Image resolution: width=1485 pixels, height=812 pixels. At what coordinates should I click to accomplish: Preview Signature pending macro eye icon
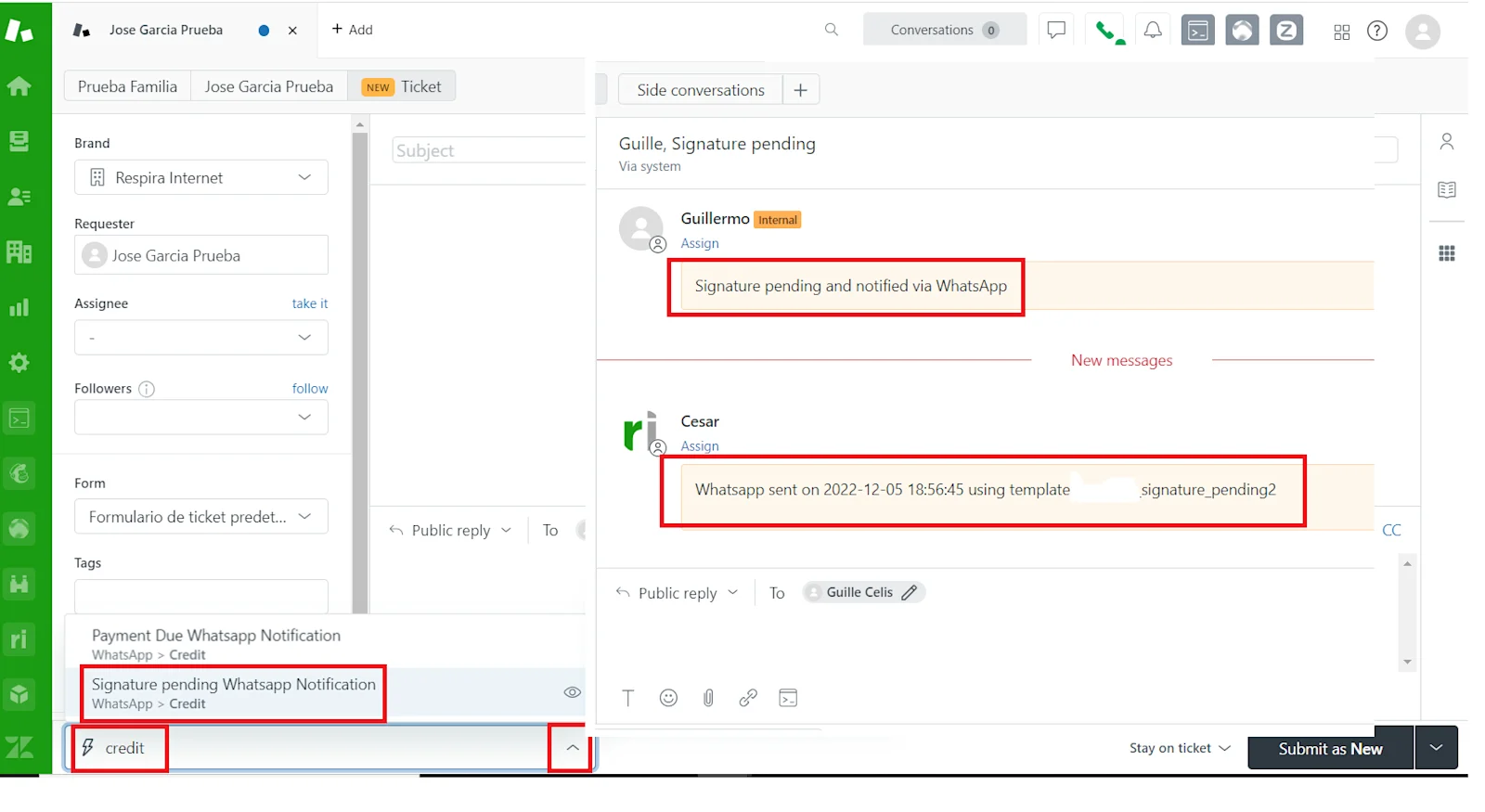(x=573, y=692)
